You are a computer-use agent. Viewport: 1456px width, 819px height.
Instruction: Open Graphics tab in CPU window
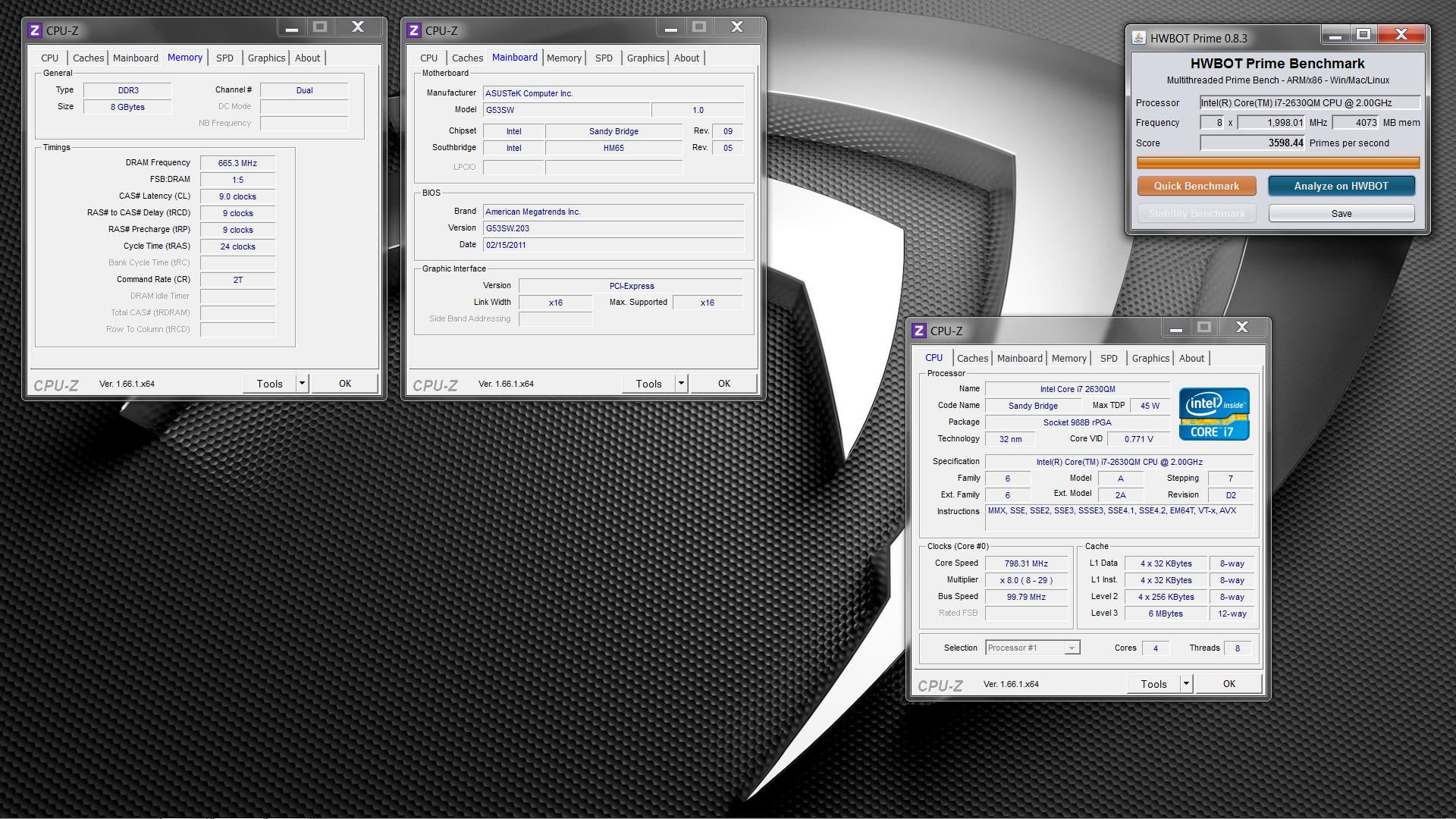click(x=1150, y=358)
